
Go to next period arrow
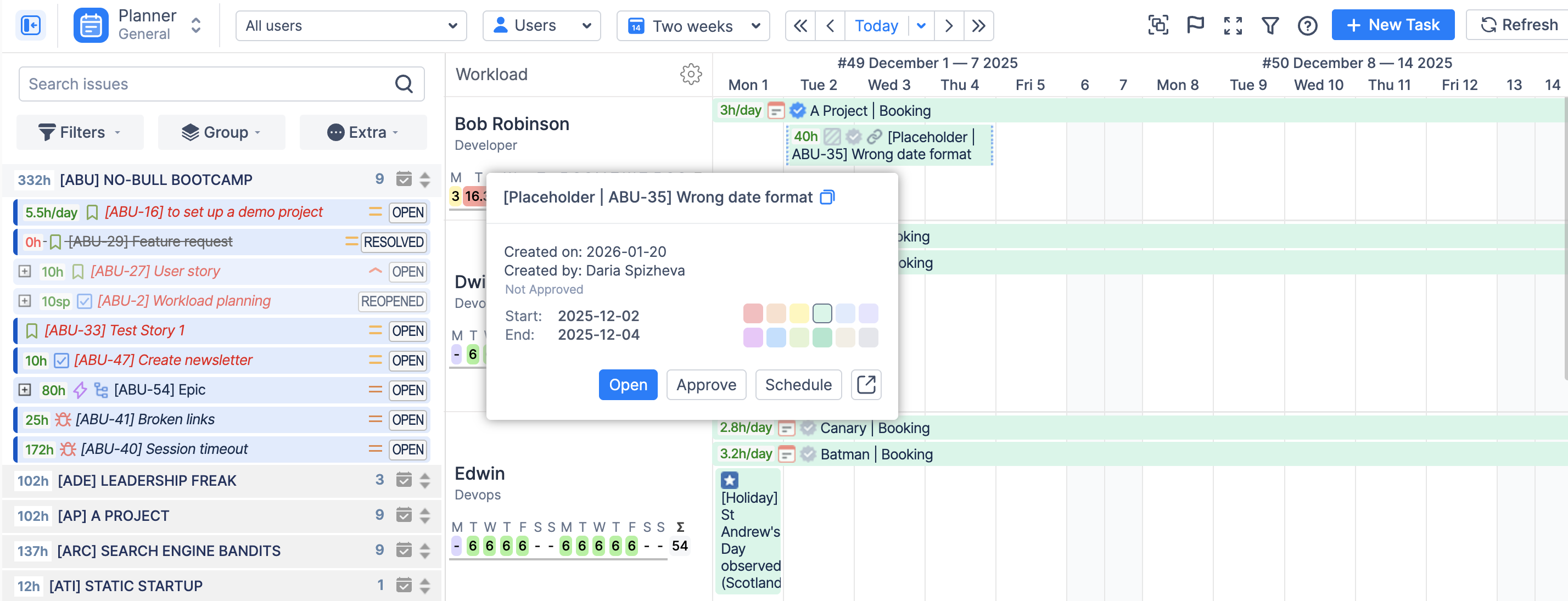(948, 26)
